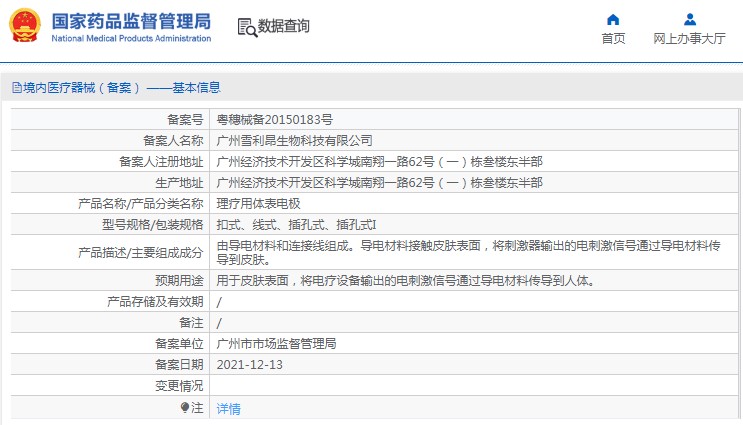Click the 备案人注册地址 address value
Image resolution: width=743 pixels, height=425 pixels.
pos(380,162)
